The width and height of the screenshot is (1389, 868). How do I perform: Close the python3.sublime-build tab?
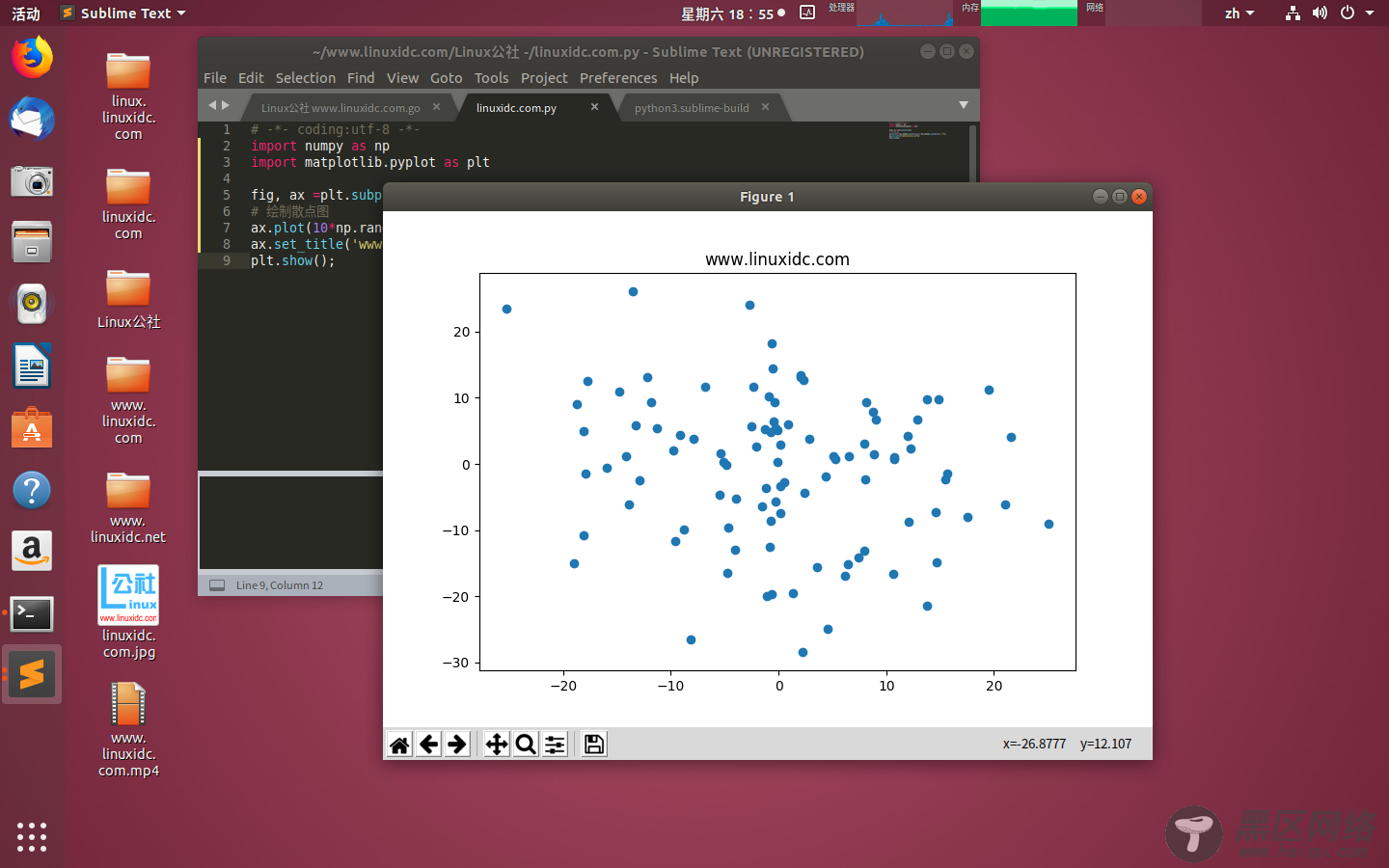click(765, 107)
